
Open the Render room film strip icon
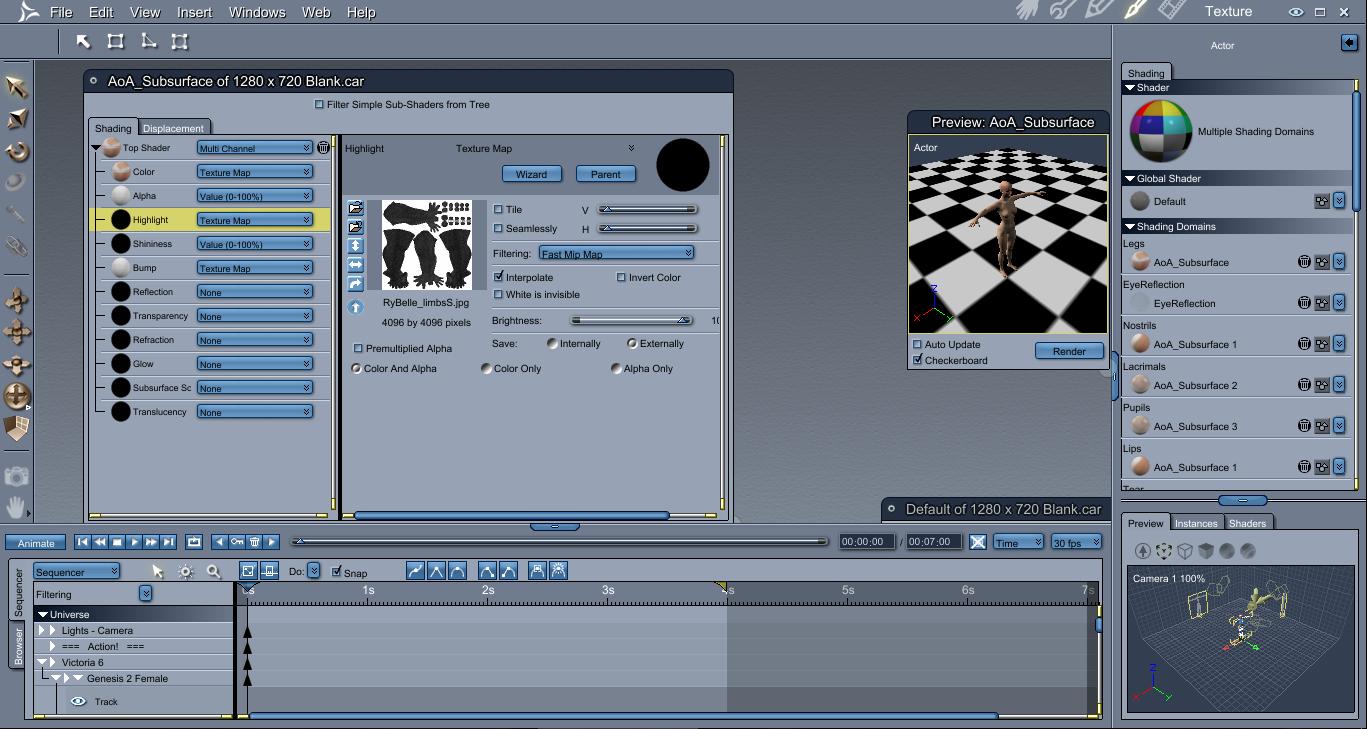point(1170,11)
